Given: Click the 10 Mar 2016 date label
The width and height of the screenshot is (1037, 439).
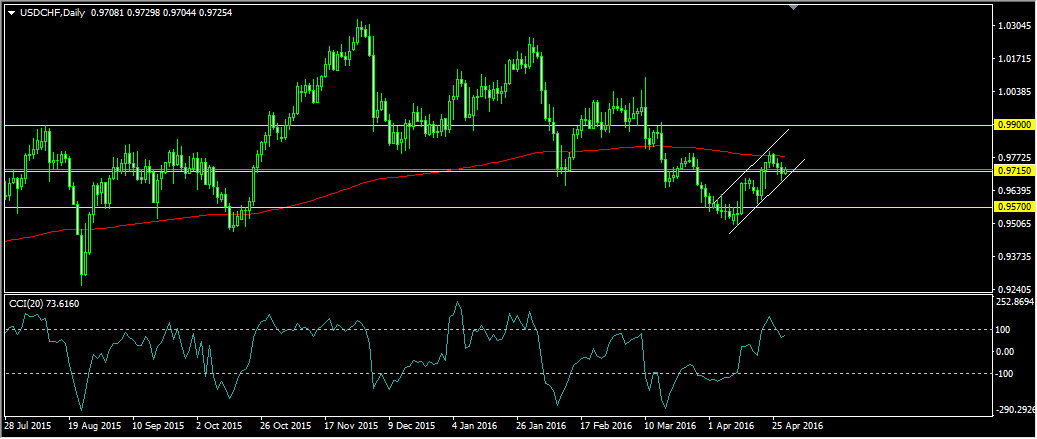Looking at the screenshot, I should coord(670,426).
